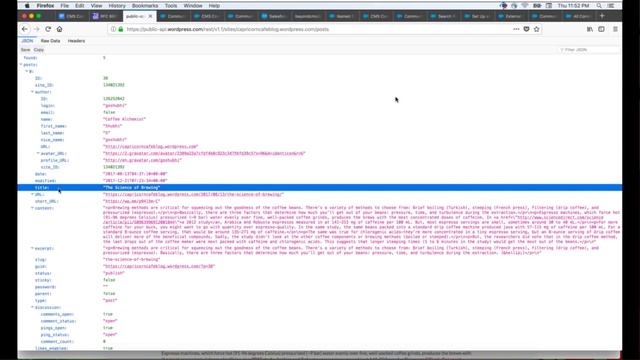This screenshot has width=640, height=360.
Task: Open the Bookmarks menu
Action: 145,6
